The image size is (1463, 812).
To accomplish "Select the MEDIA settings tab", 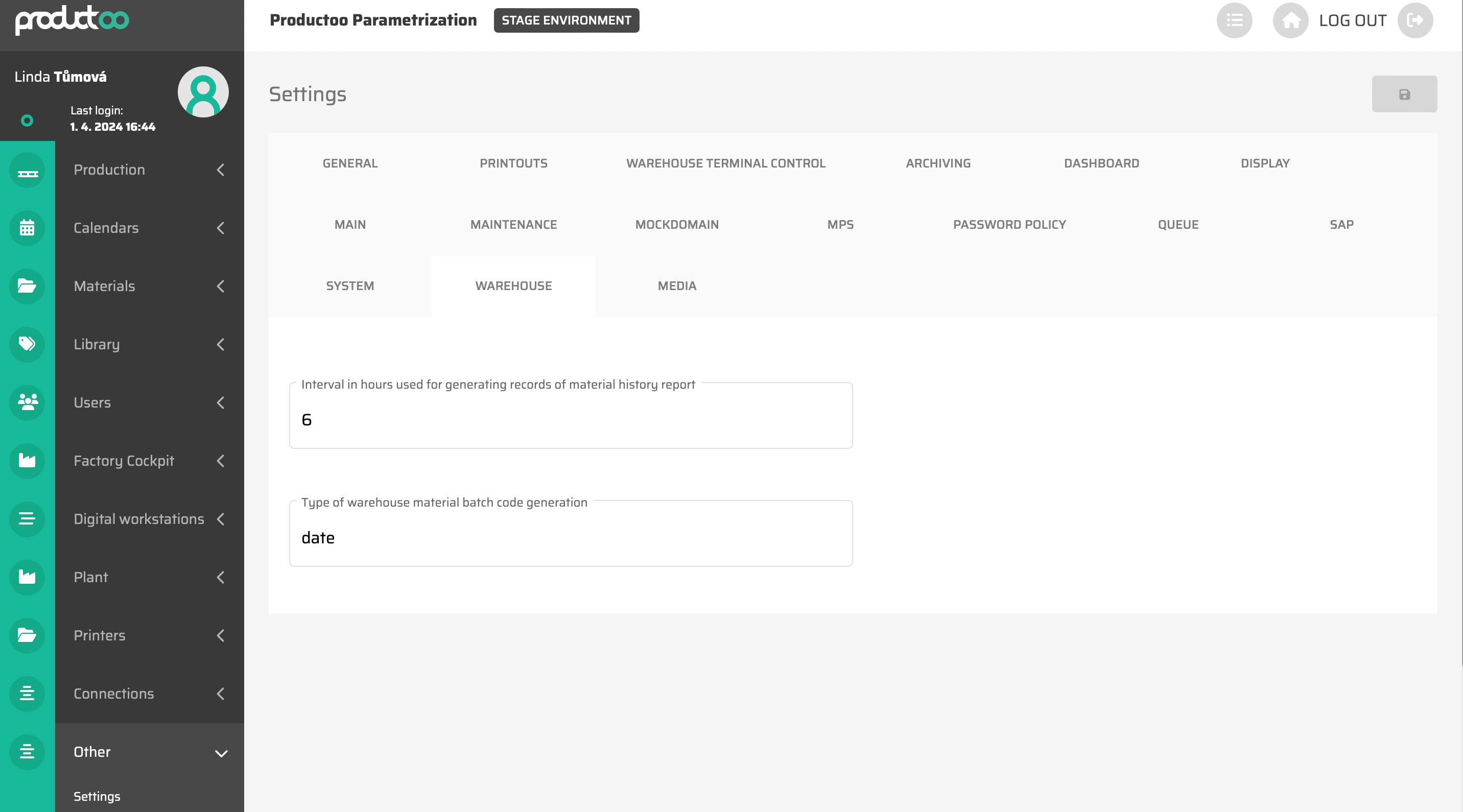I will (676, 286).
